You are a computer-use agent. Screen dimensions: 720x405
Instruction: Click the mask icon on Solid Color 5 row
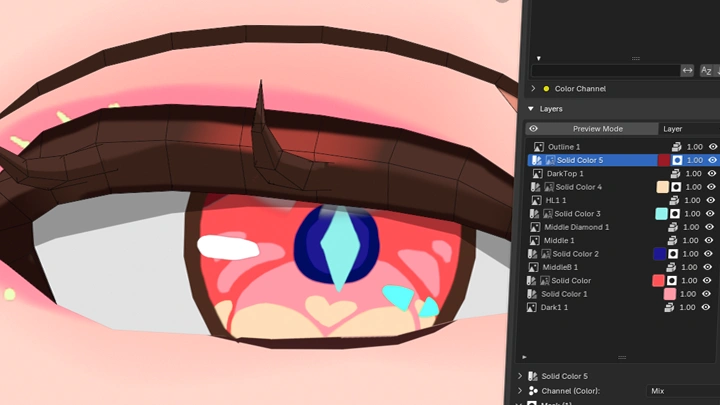tap(677, 160)
